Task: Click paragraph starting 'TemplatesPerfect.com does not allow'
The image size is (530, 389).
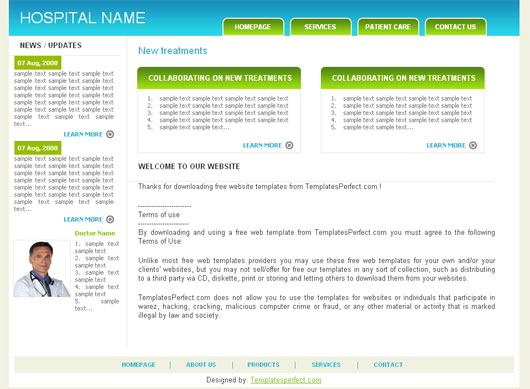Action: tap(317, 307)
